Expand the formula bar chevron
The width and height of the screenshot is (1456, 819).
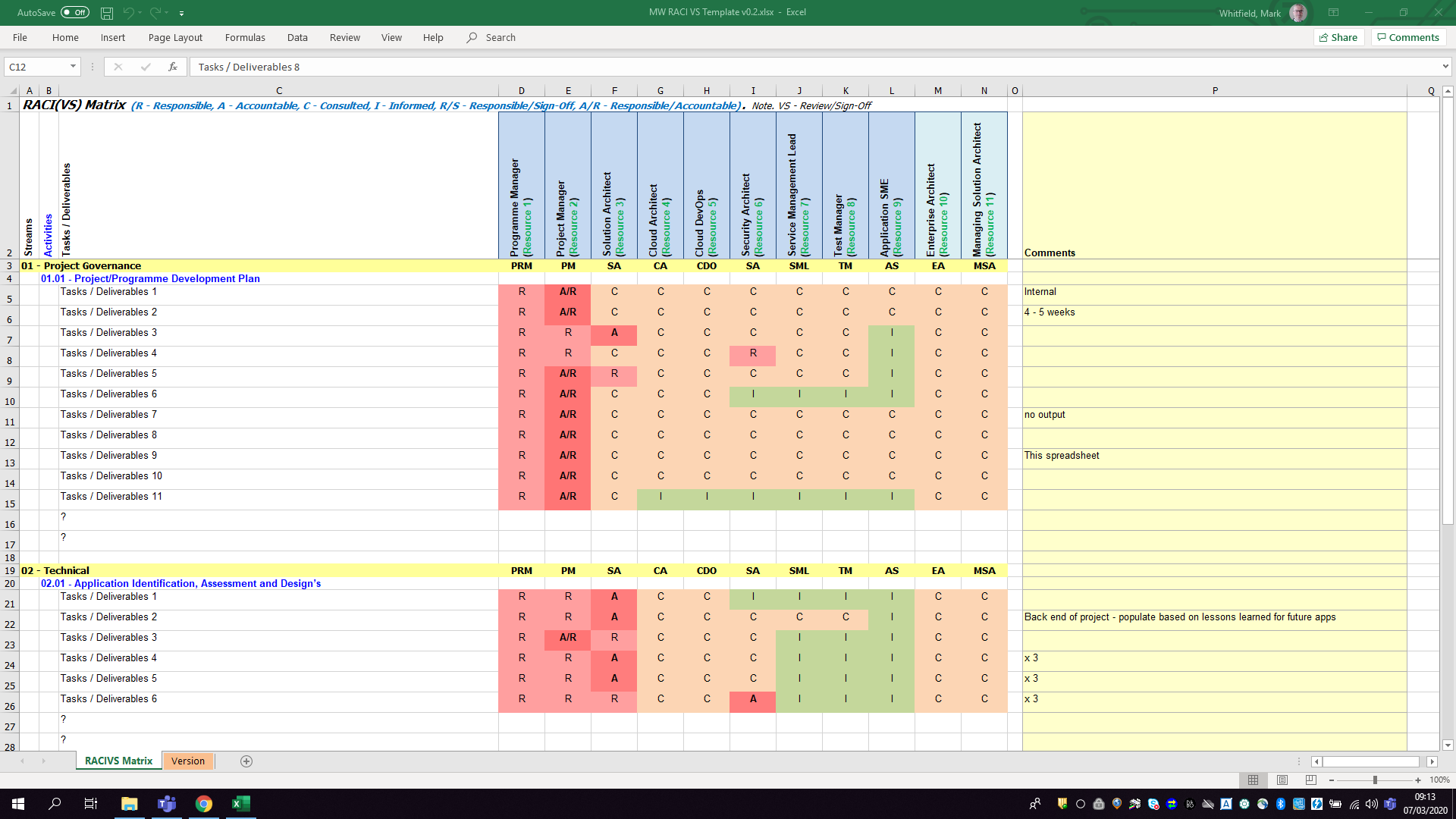pyautogui.click(x=1445, y=67)
